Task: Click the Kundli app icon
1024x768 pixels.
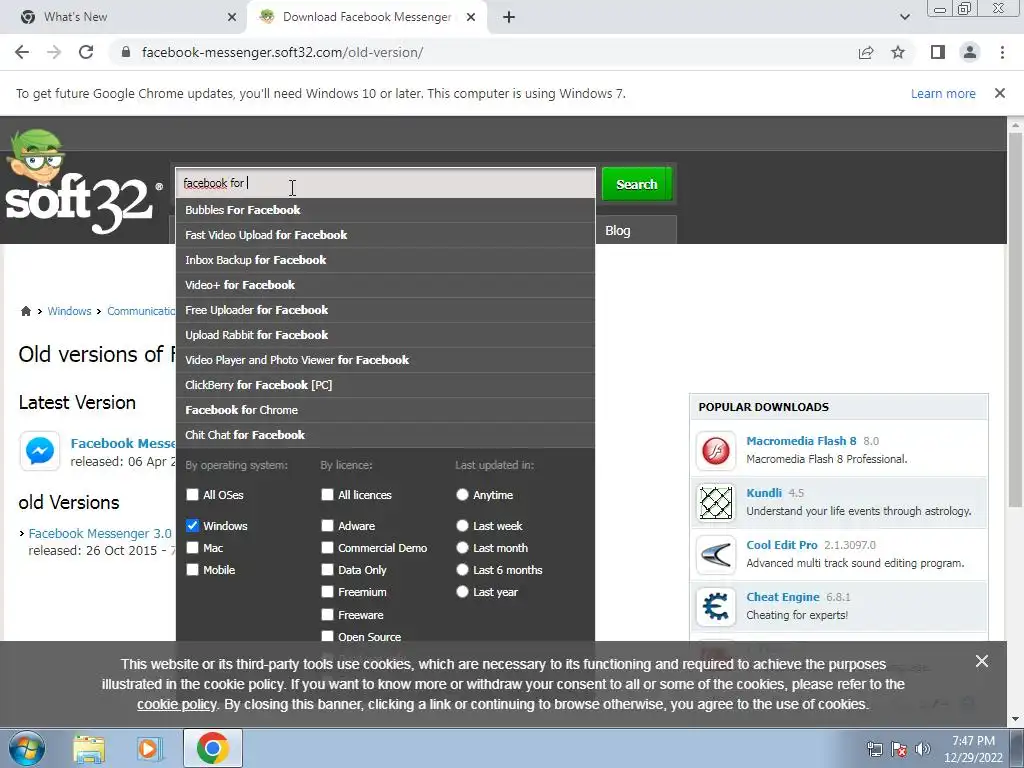Action: tap(716, 503)
